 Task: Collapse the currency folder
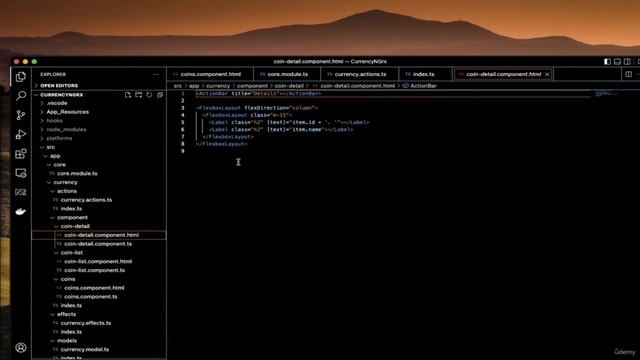click(99, 182)
